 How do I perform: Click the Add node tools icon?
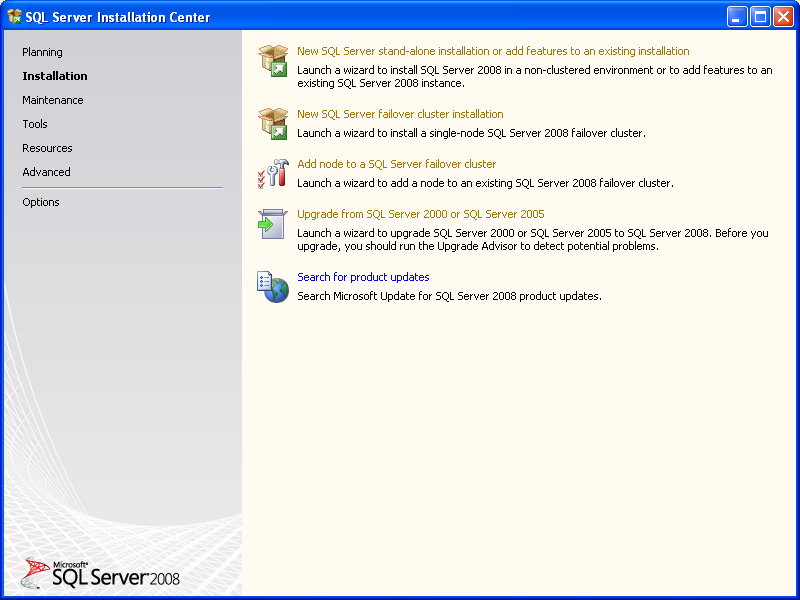273,173
